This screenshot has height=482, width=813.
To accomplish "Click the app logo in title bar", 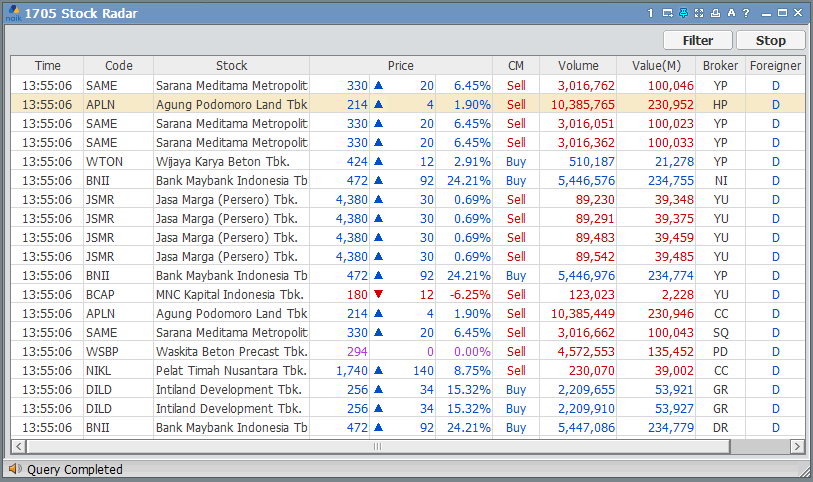I will (x=12, y=14).
